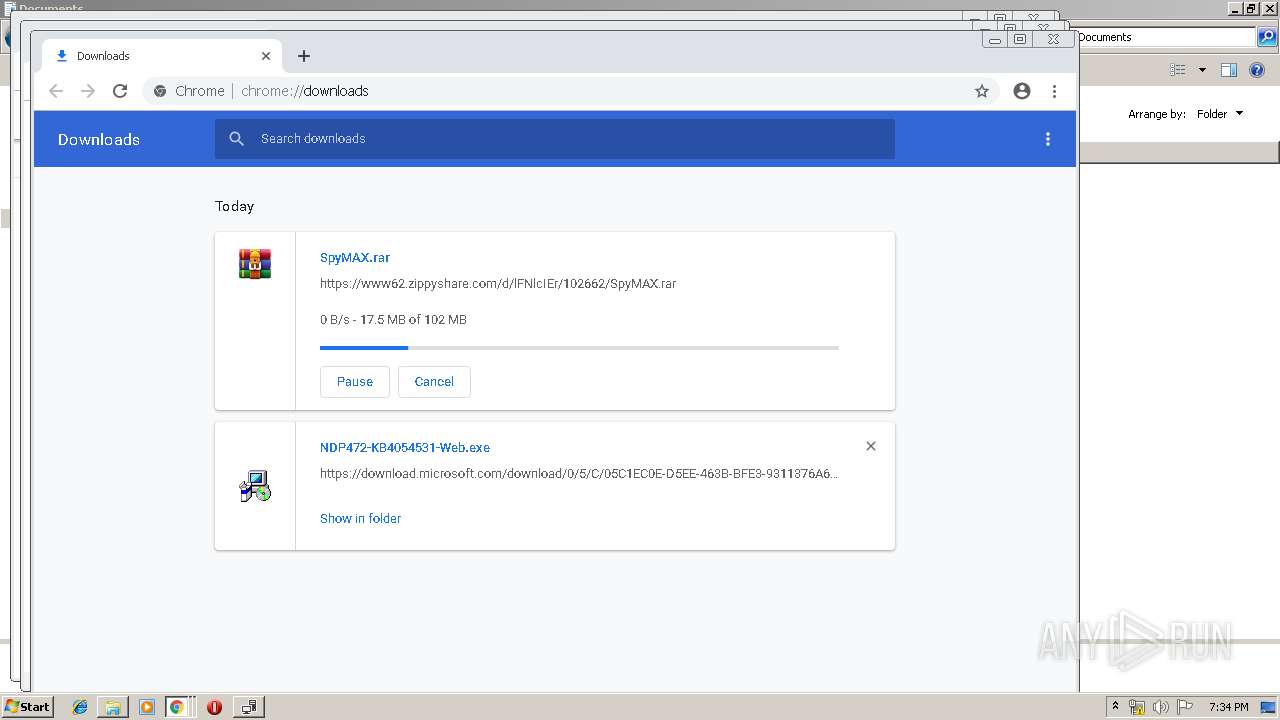Click Documents search box in Explorer window
Screen dimensions: 1280x720
coord(1166,37)
